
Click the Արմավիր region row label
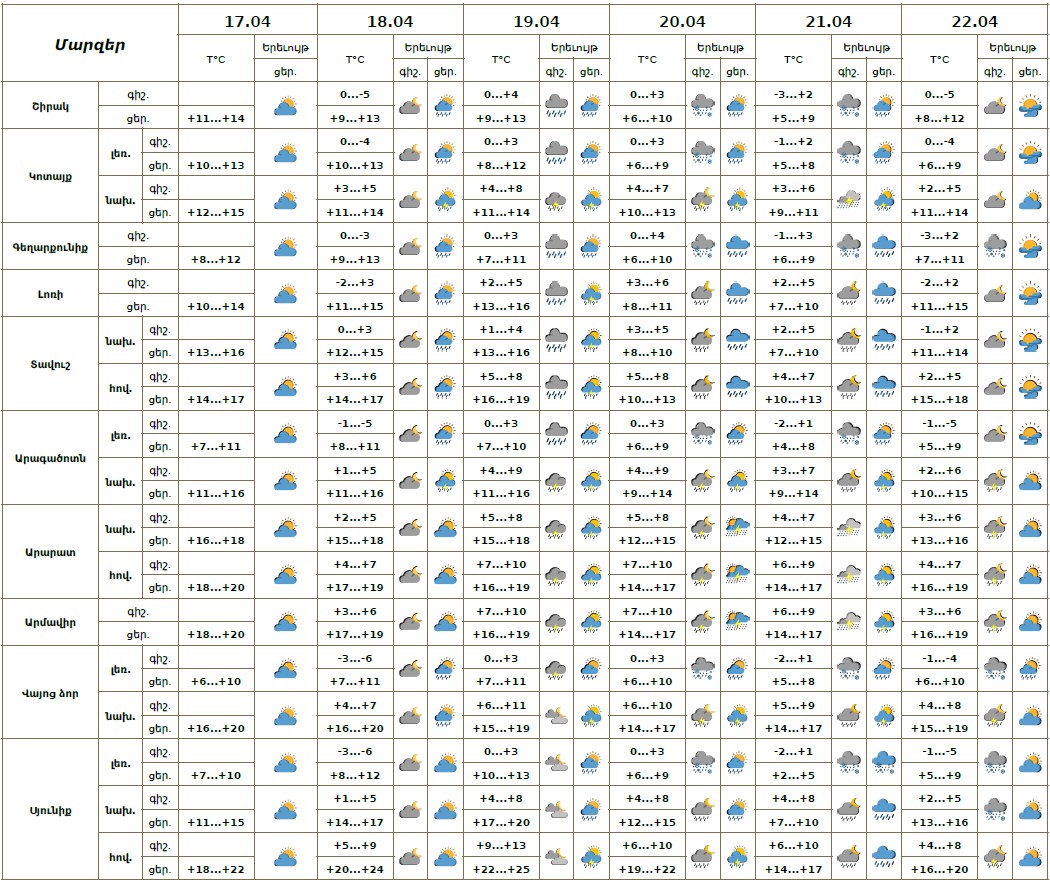tap(50, 622)
